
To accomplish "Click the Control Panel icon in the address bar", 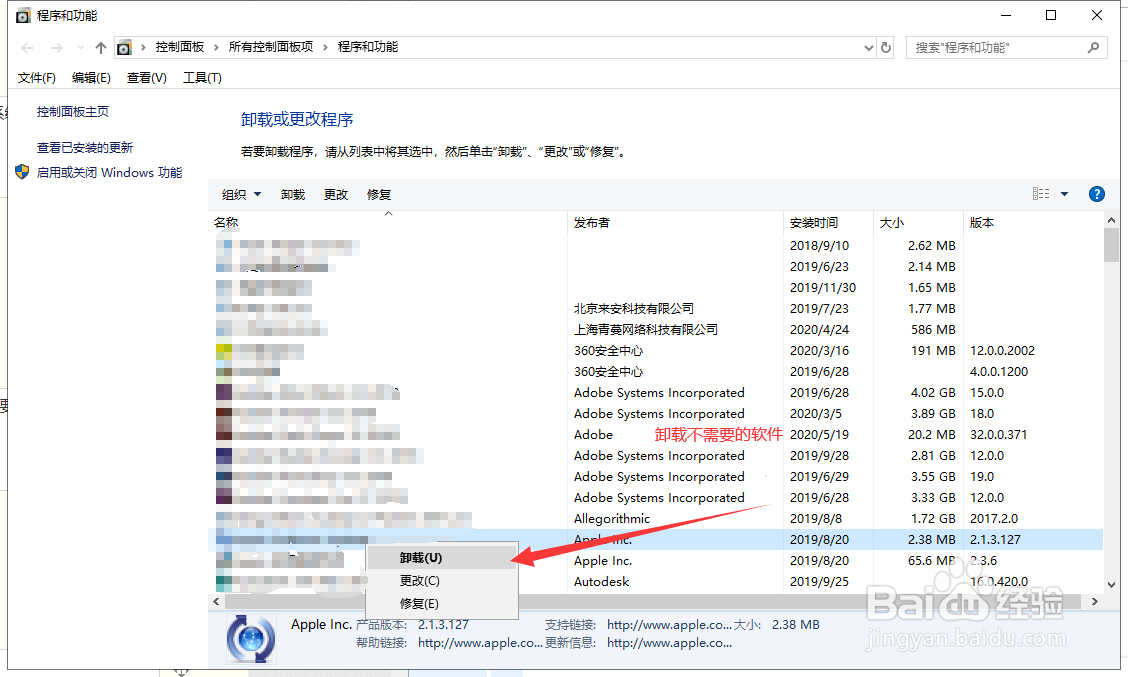I will click(124, 46).
